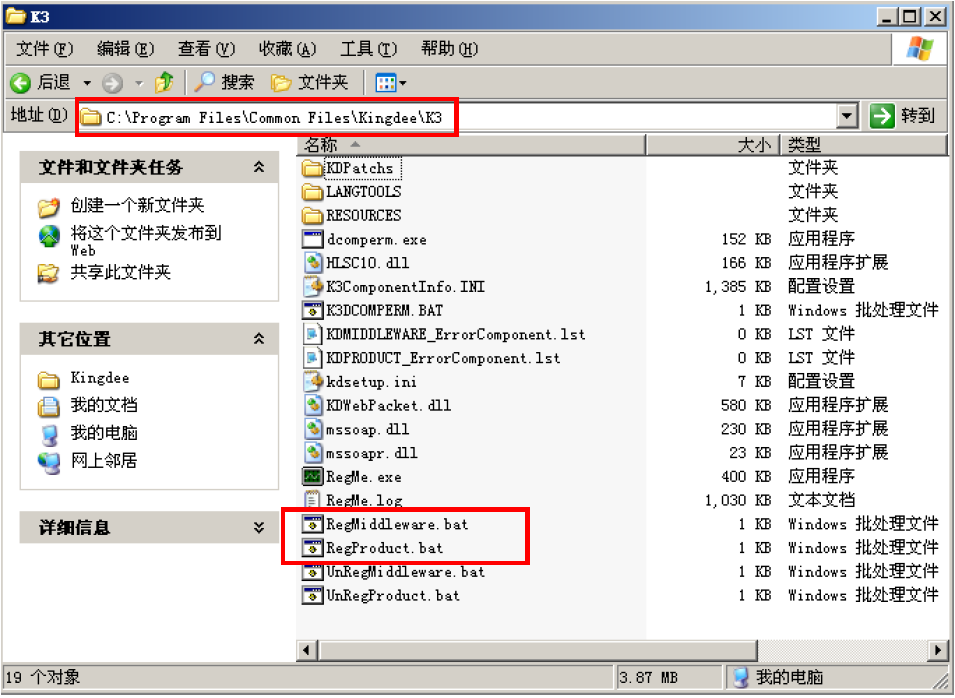Viewport: 955px width, 698px height.
Task: Click the K3ComponentInfo.INI file name
Action: pyautogui.click(x=406, y=287)
